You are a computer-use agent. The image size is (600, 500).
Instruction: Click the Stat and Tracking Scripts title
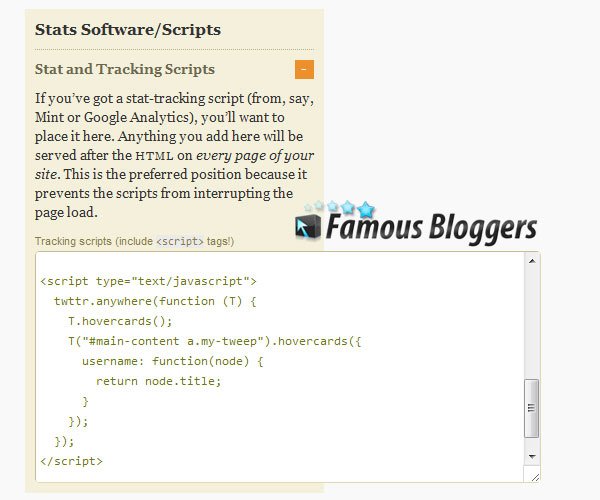coord(124,69)
